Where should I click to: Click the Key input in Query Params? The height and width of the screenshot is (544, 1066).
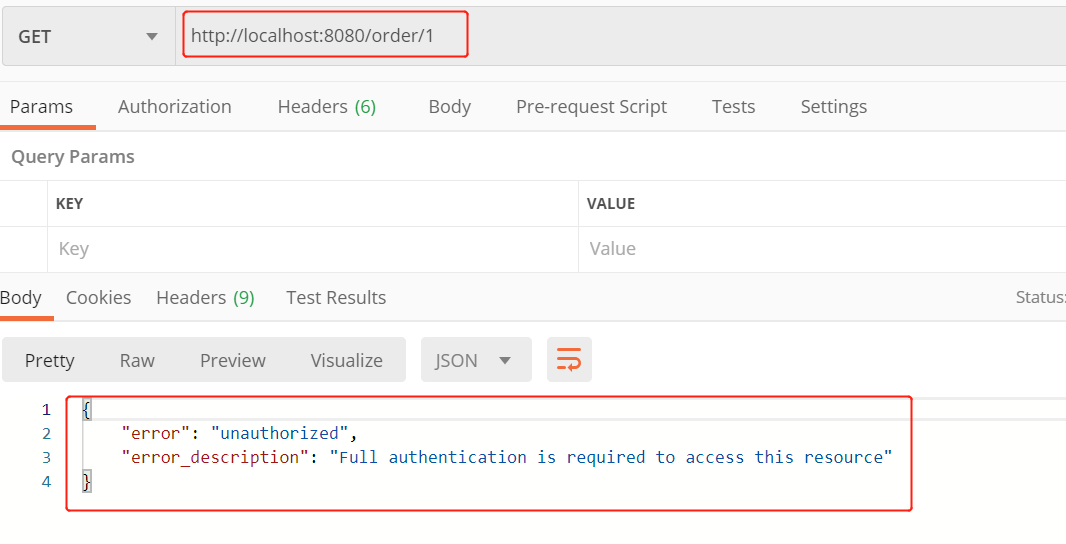tap(313, 249)
